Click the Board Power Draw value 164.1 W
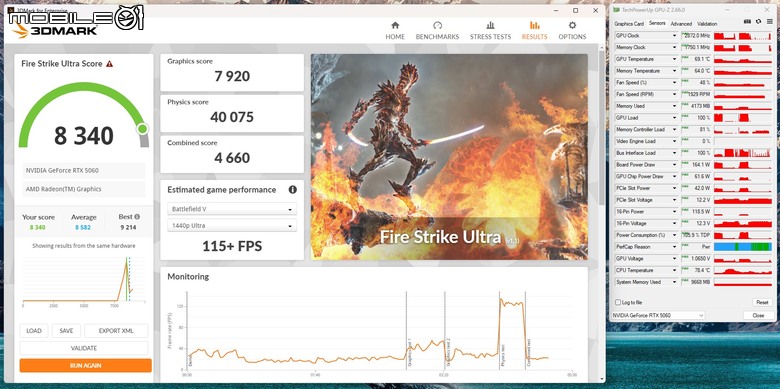The height and width of the screenshot is (389, 780). coord(702,165)
